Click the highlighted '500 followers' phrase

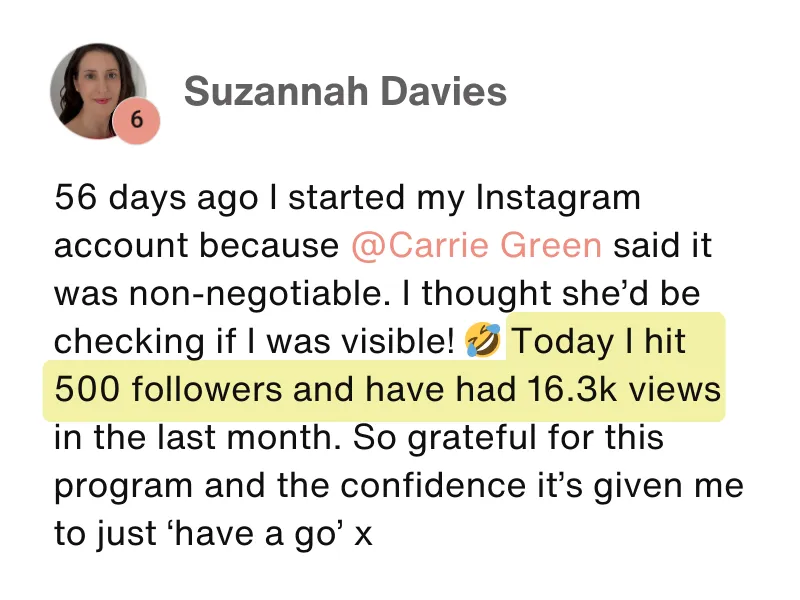(x=168, y=389)
